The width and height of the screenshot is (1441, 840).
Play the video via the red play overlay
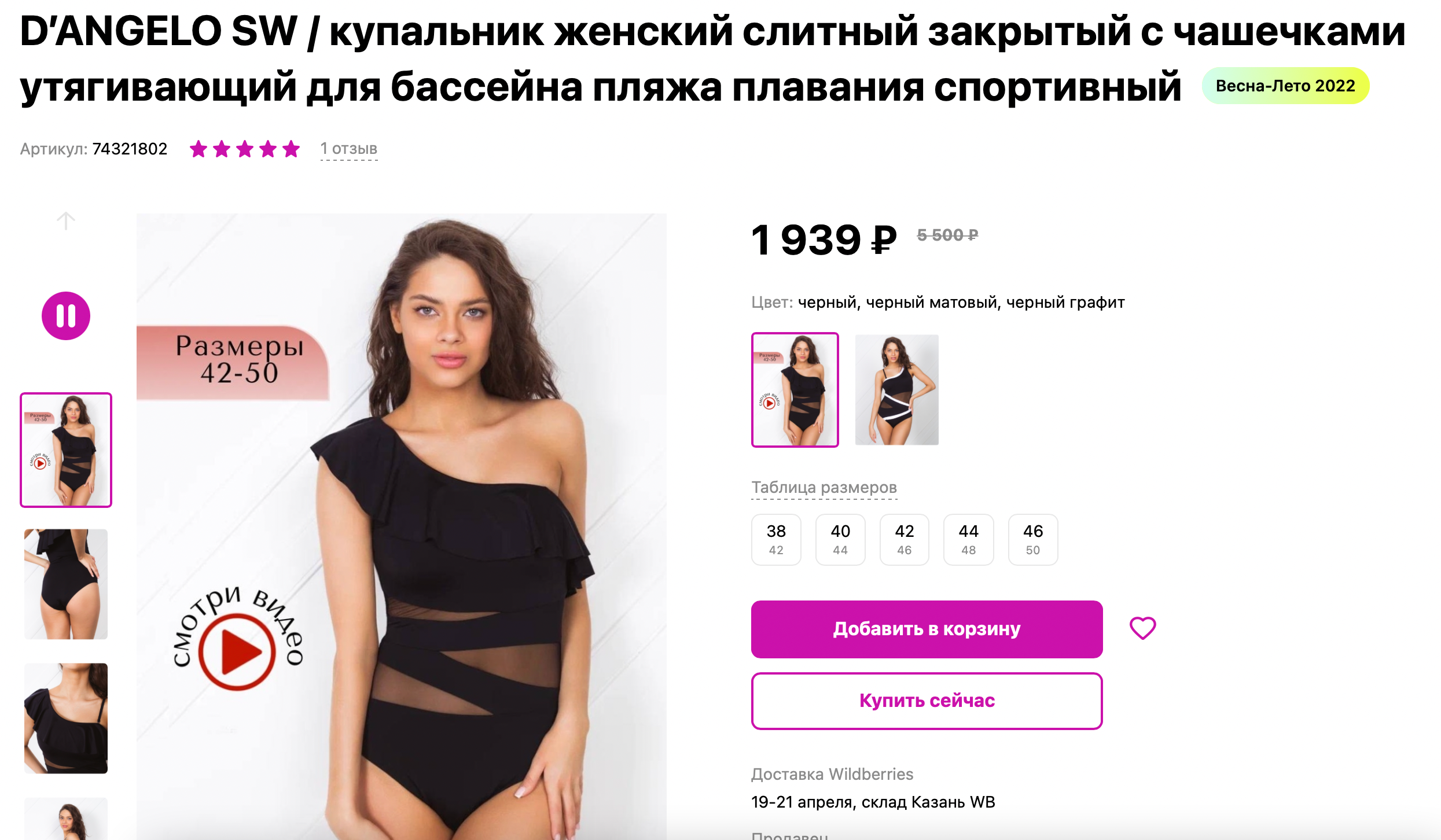[237, 652]
